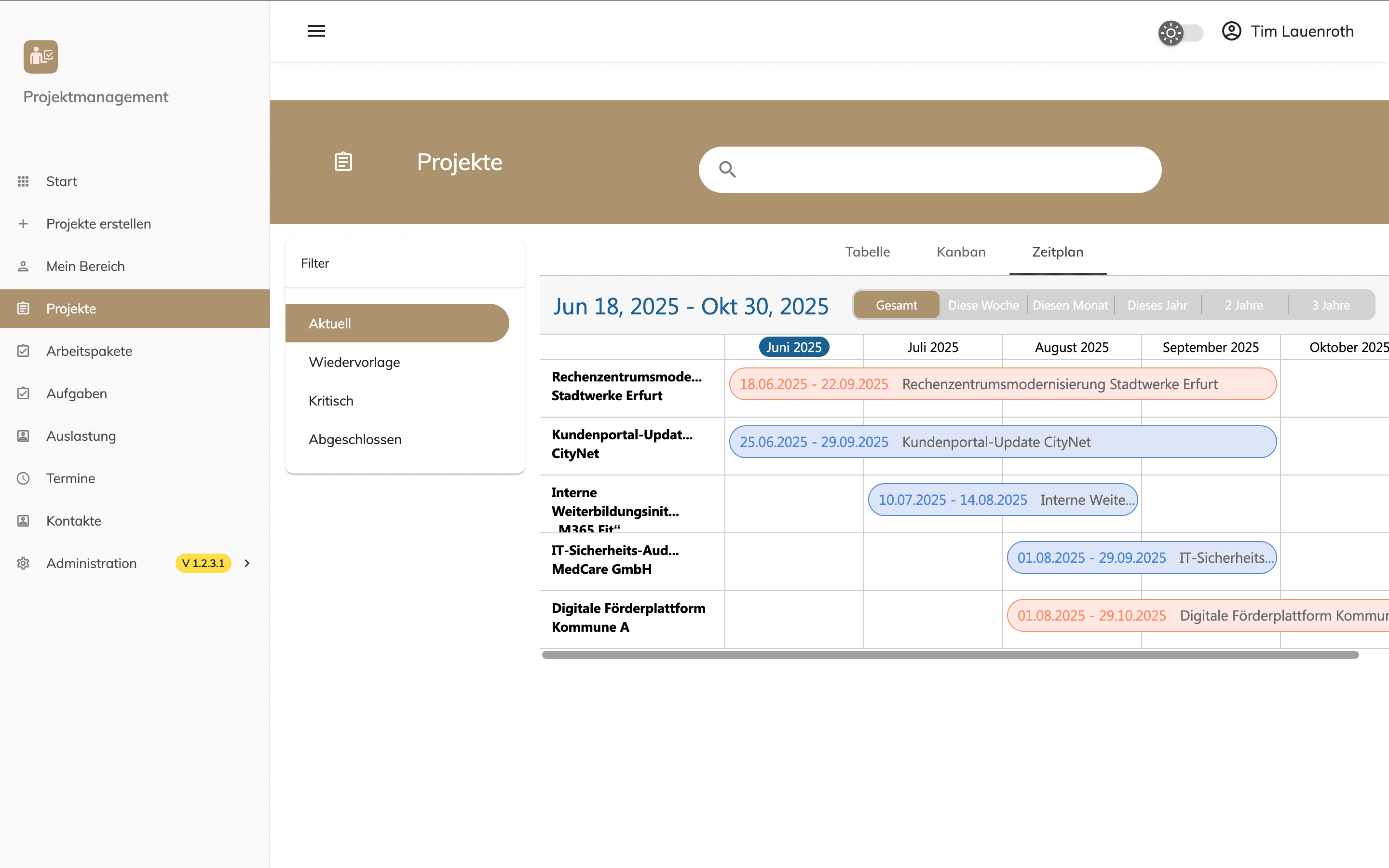Click row label Digitale Förderplattform Kommune A
This screenshot has width=1389, height=868.
(628, 618)
